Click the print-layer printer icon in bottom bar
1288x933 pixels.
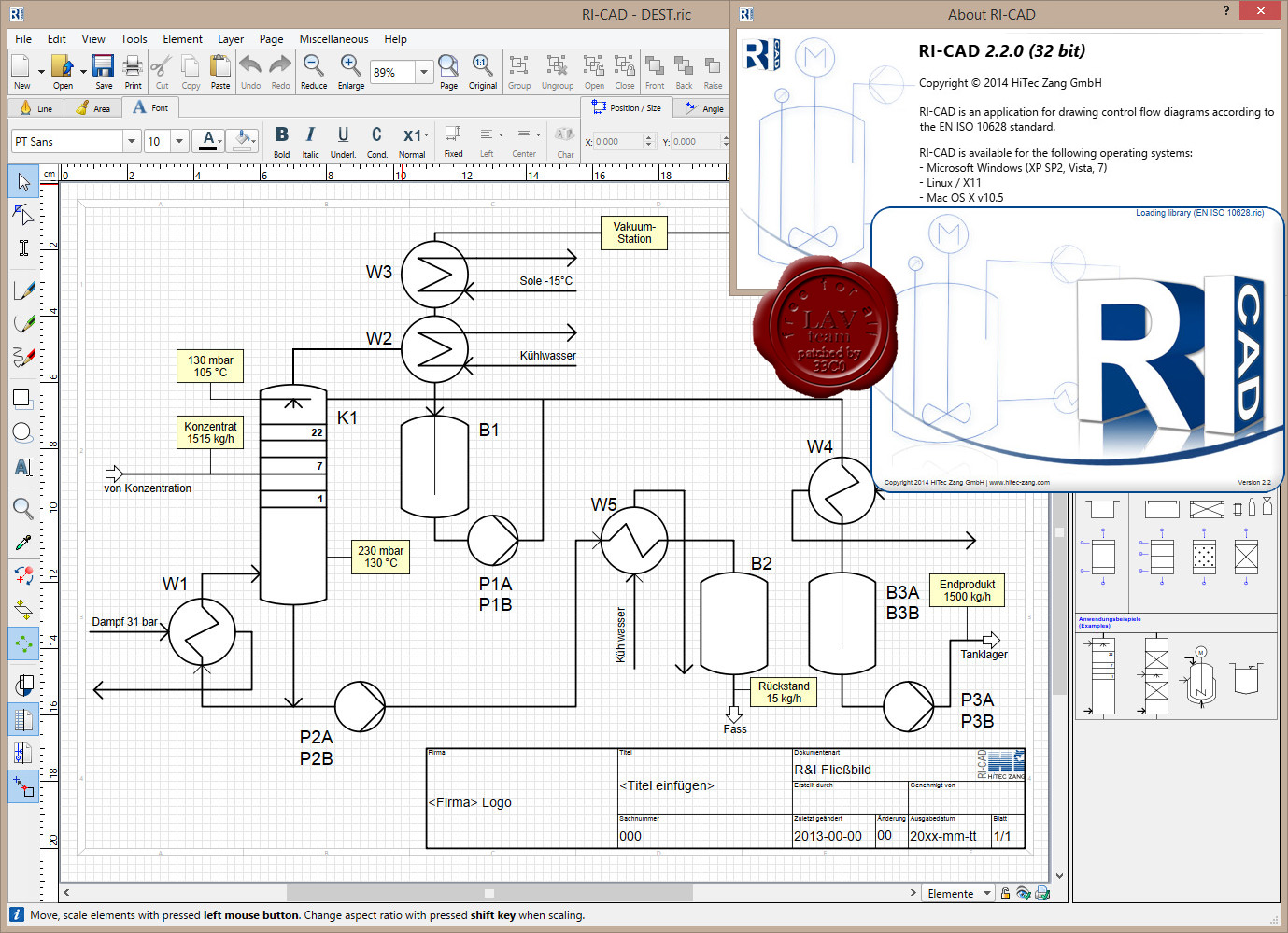point(1042,894)
